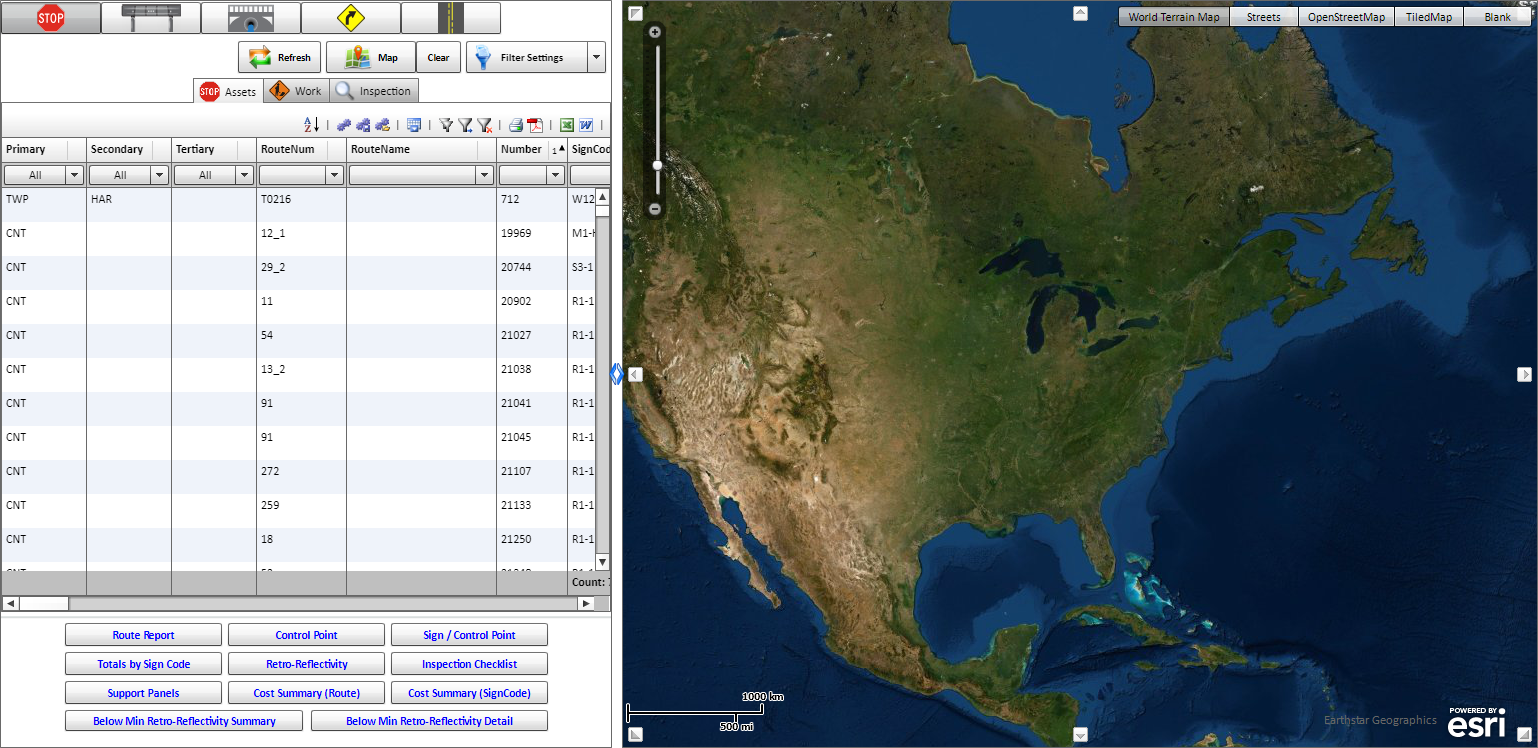Viewport: 1538px width, 748px height.
Task: Click the gear with open folder icon
Action: click(382, 125)
